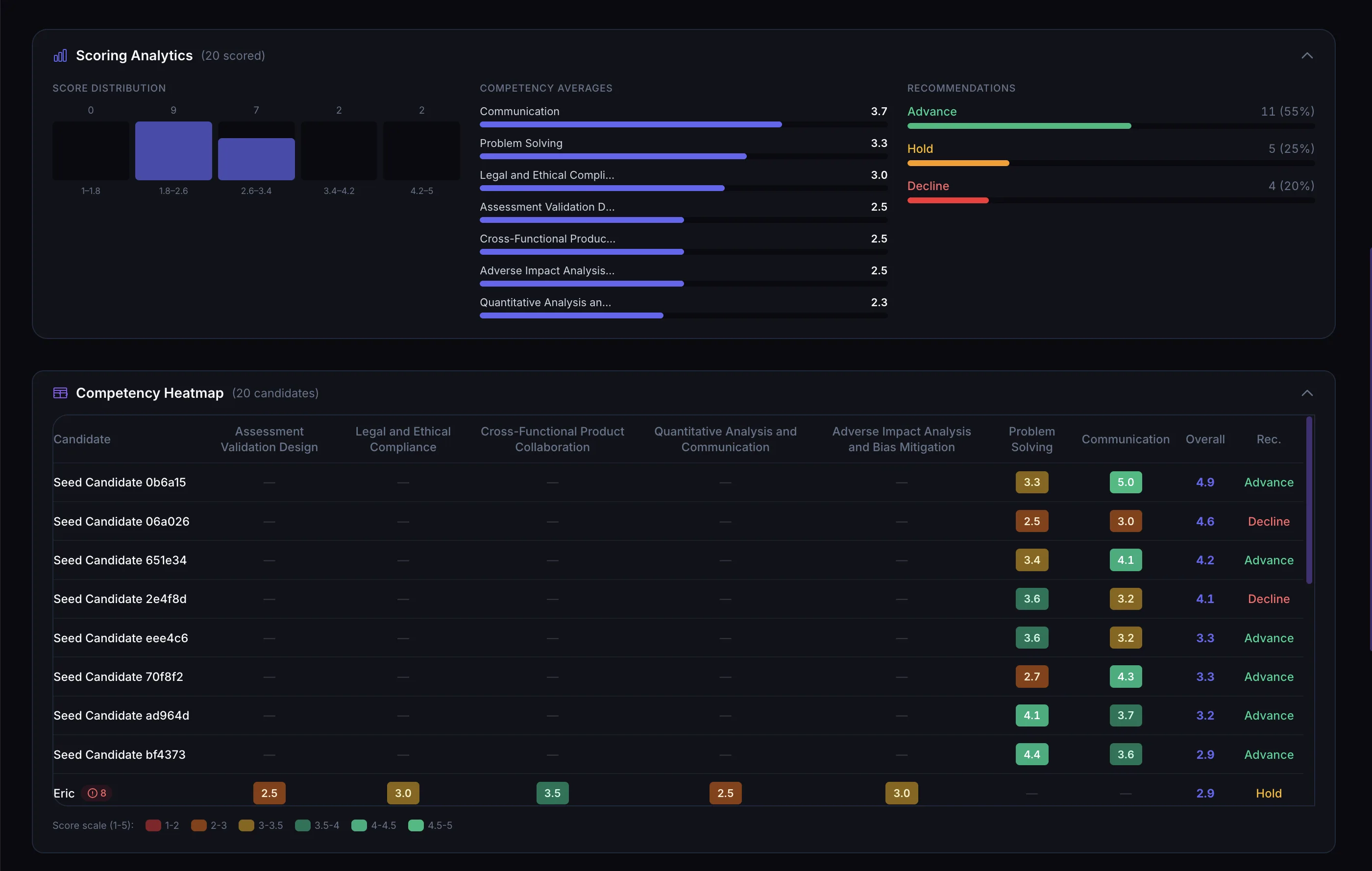
Task: Collapse the Competency Heatmap panel
Action: pos(1307,393)
